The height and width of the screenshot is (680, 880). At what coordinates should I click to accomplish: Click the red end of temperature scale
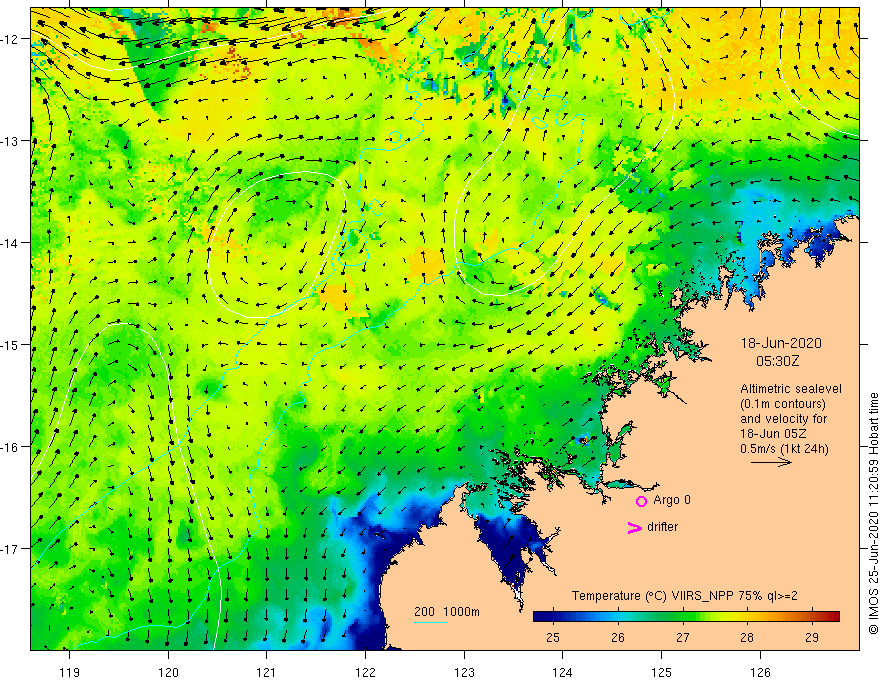tap(833, 616)
